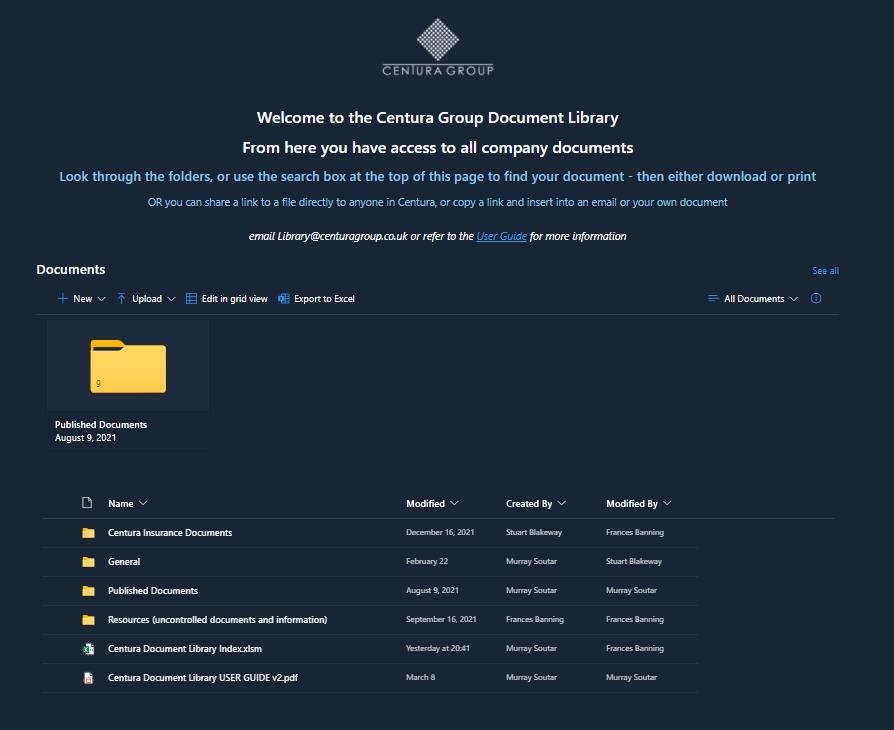Click the PDF icon for USER GUIDE v2

(88, 678)
